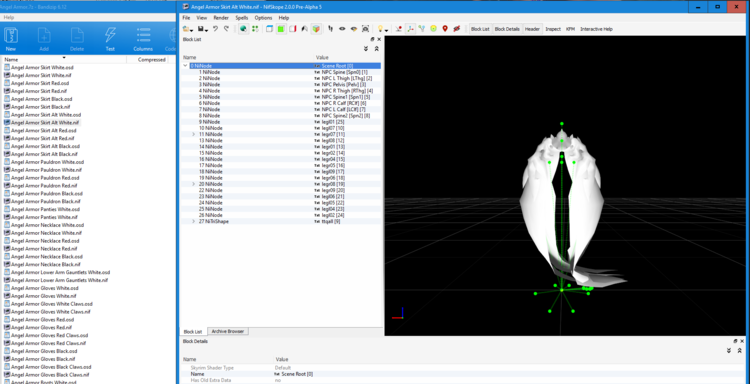Screen dimensions: 750x384
Task: Select the red Side view icon
Action: [293, 29]
